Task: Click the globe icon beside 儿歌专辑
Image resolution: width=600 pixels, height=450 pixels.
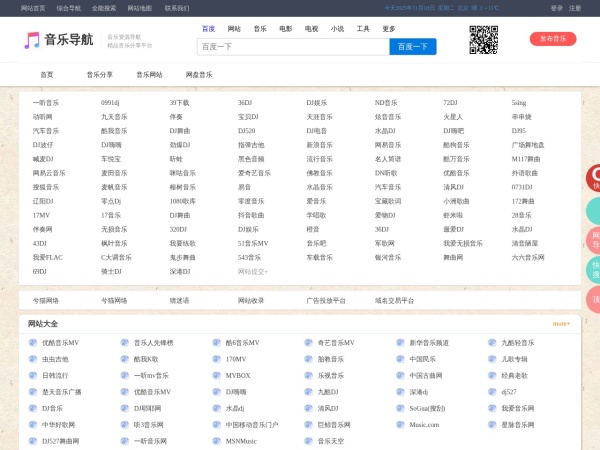Action: pos(492,359)
